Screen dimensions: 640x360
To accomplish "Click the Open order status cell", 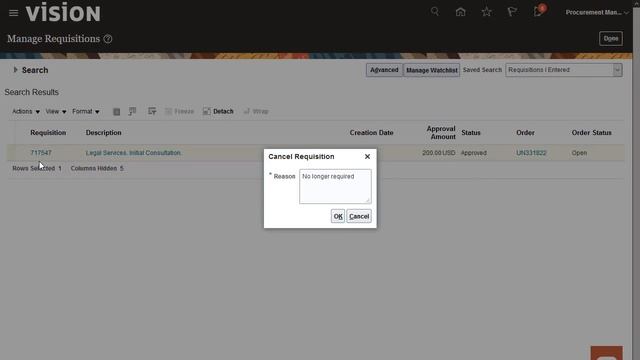I will point(579,153).
